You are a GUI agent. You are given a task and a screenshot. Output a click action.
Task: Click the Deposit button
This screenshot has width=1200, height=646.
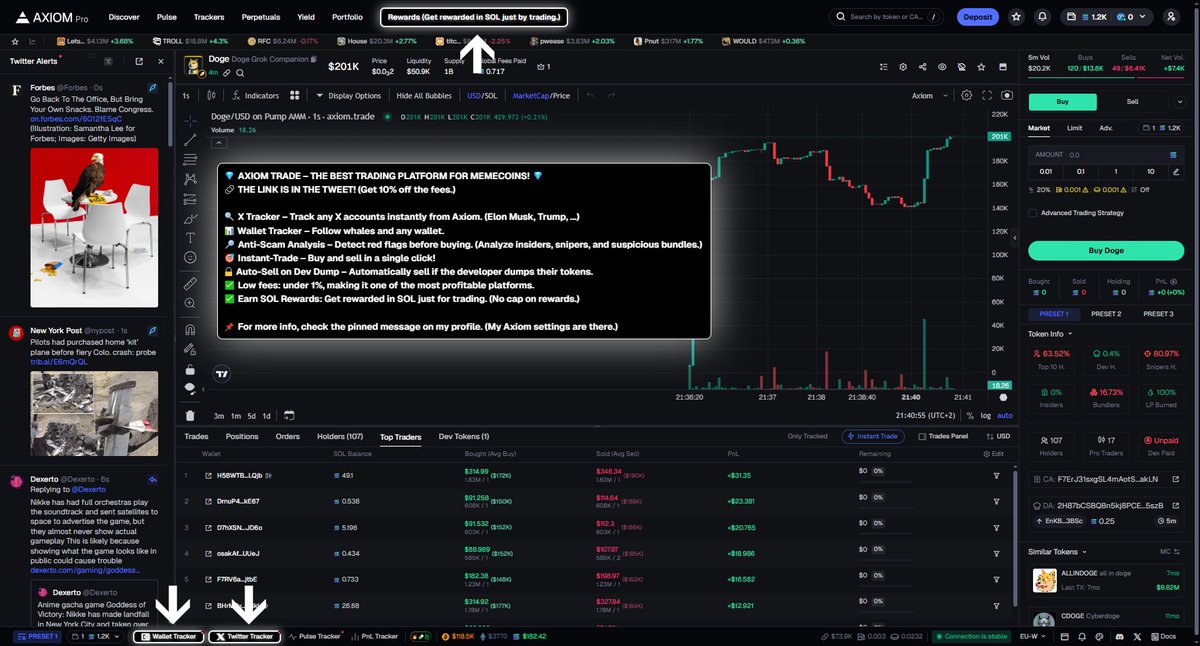tap(977, 17)
